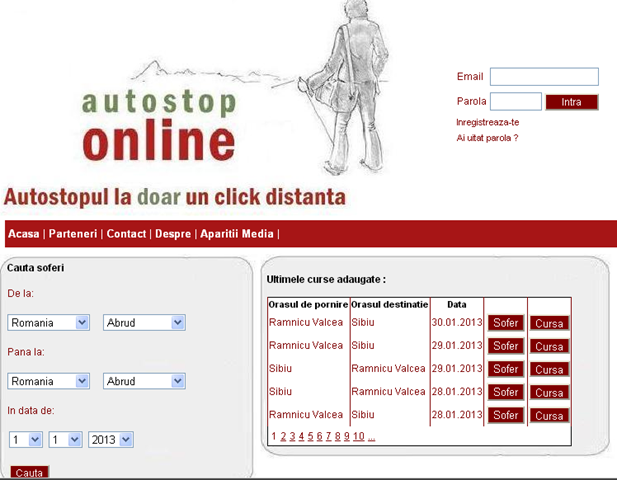617x480 pixels.
Task: Open the Despre menu item
Action: [x=173, y=234]
